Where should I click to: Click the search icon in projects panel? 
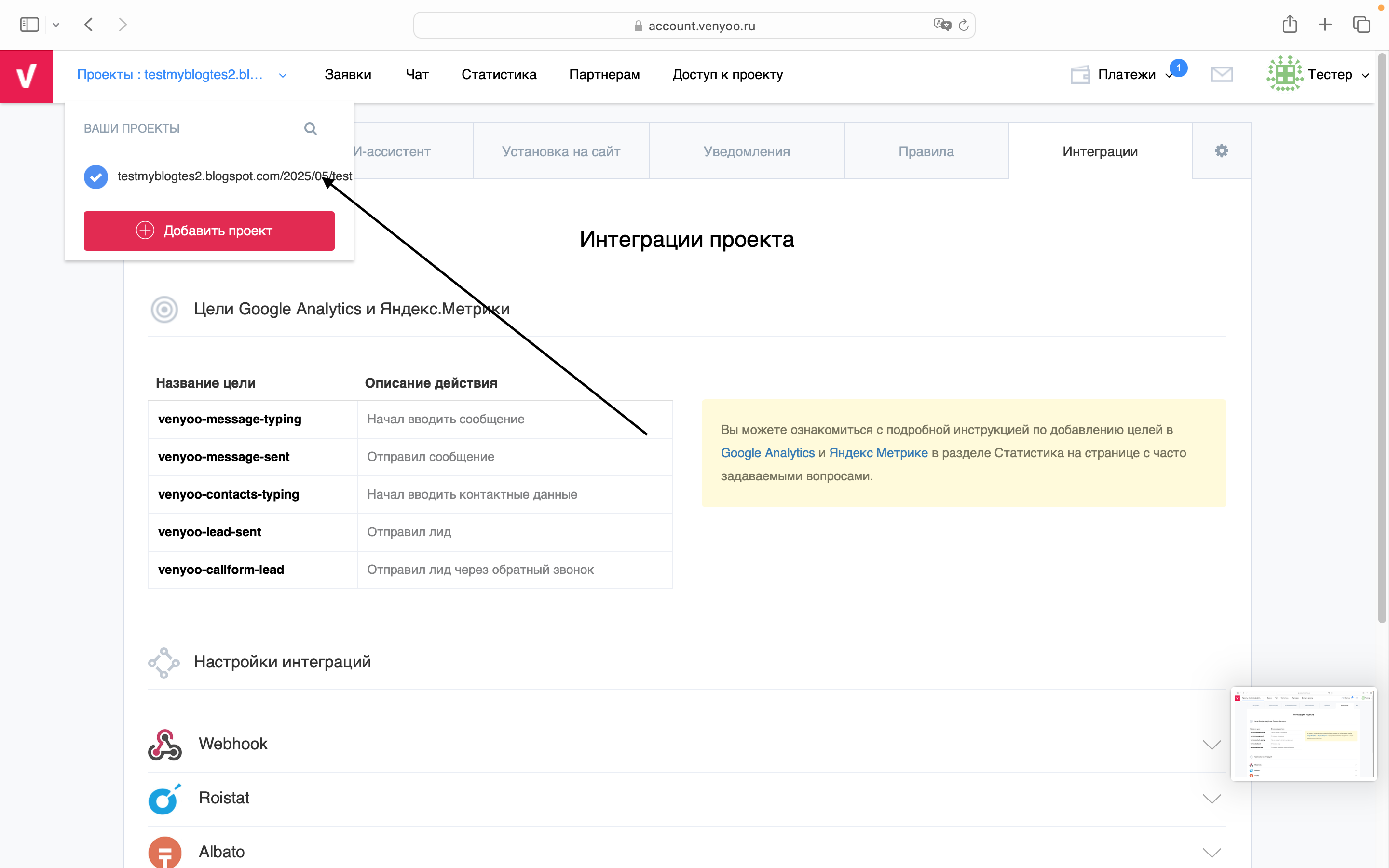coord(311,129)
